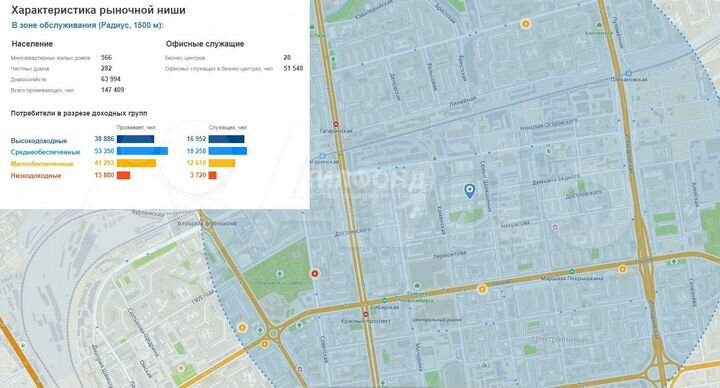
Task: Click the Кавалерийская street label
Action: pos(373,10)
